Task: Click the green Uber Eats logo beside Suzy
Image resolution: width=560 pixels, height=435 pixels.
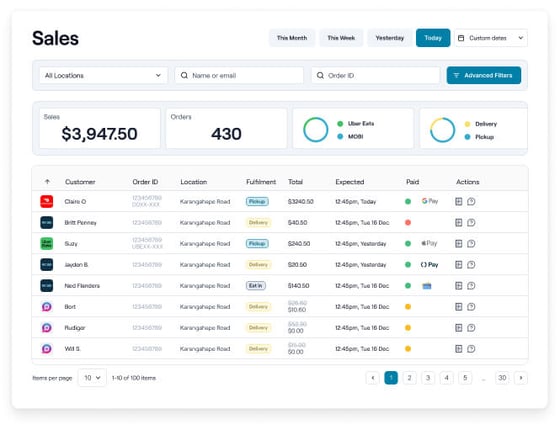Action: [x=47, y=244]
